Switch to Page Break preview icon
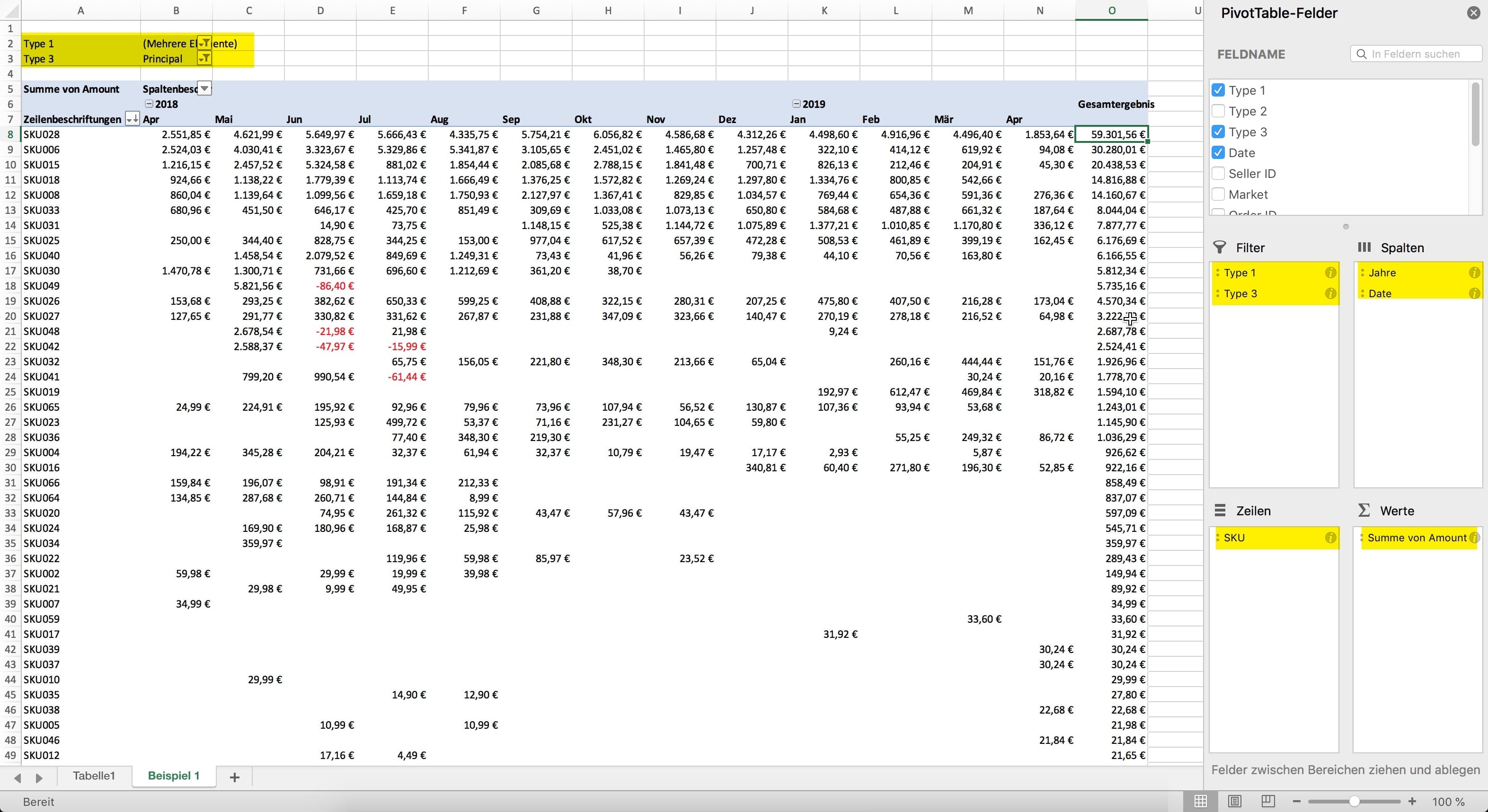1488x812 pixels. tap(1268, 801)
